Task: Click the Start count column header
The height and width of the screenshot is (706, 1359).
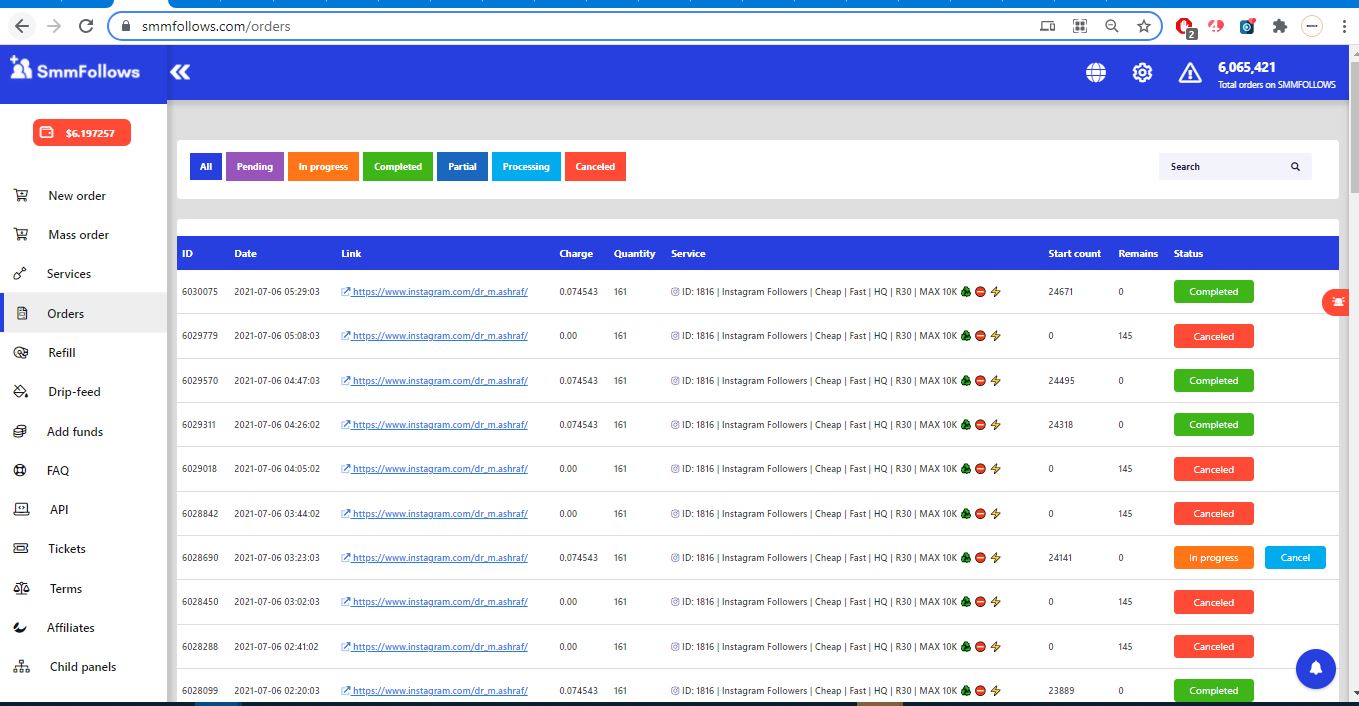Action: 1074,254
